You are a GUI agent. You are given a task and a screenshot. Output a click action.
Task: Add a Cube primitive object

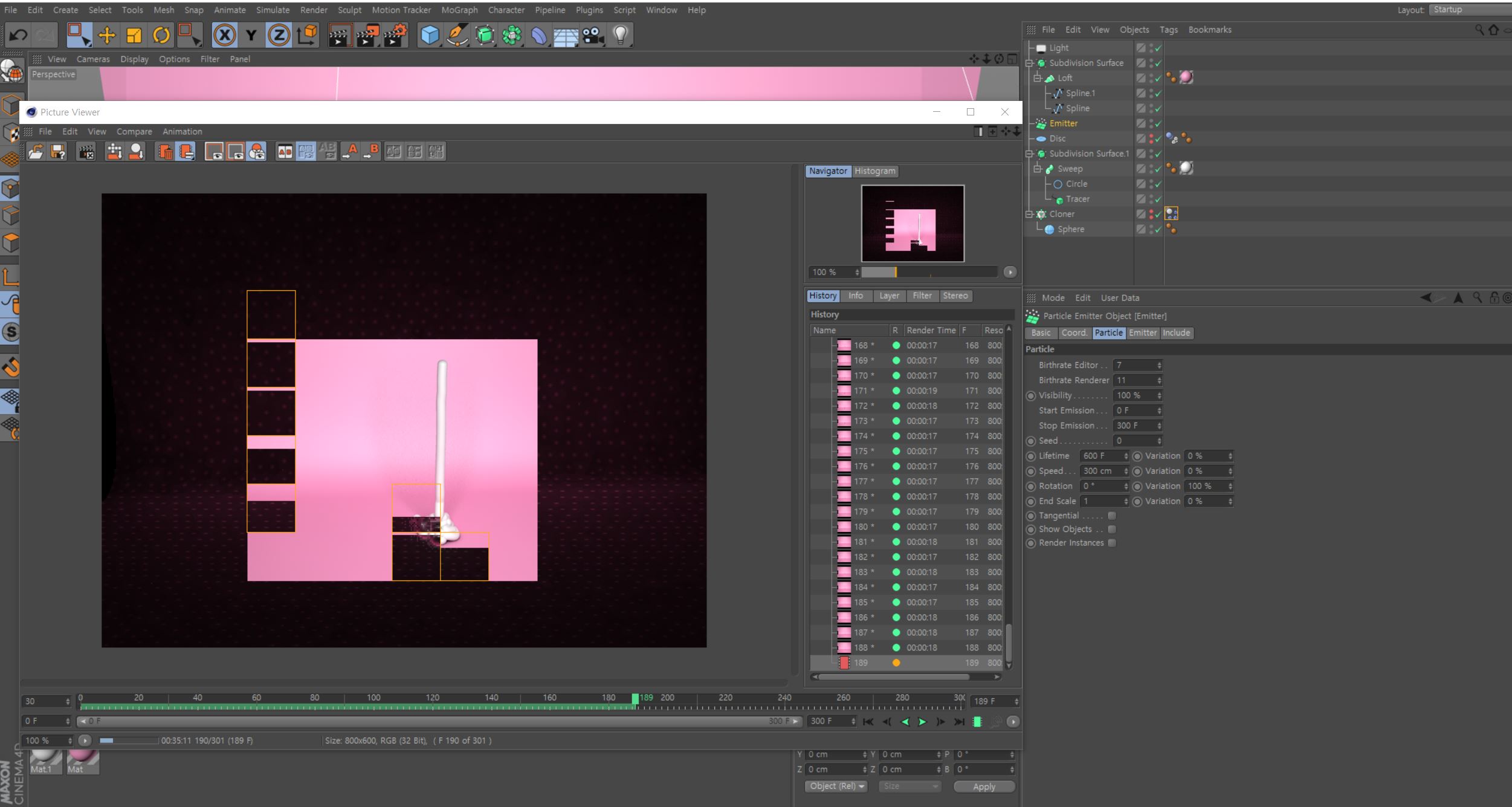[x=430, y=35]
